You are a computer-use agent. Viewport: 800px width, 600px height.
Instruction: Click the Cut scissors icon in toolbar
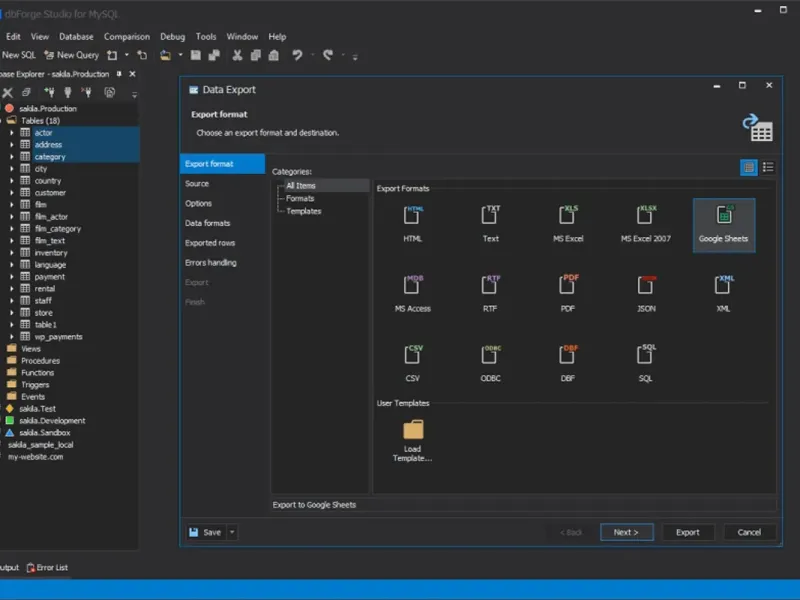(x=237, y=55)
